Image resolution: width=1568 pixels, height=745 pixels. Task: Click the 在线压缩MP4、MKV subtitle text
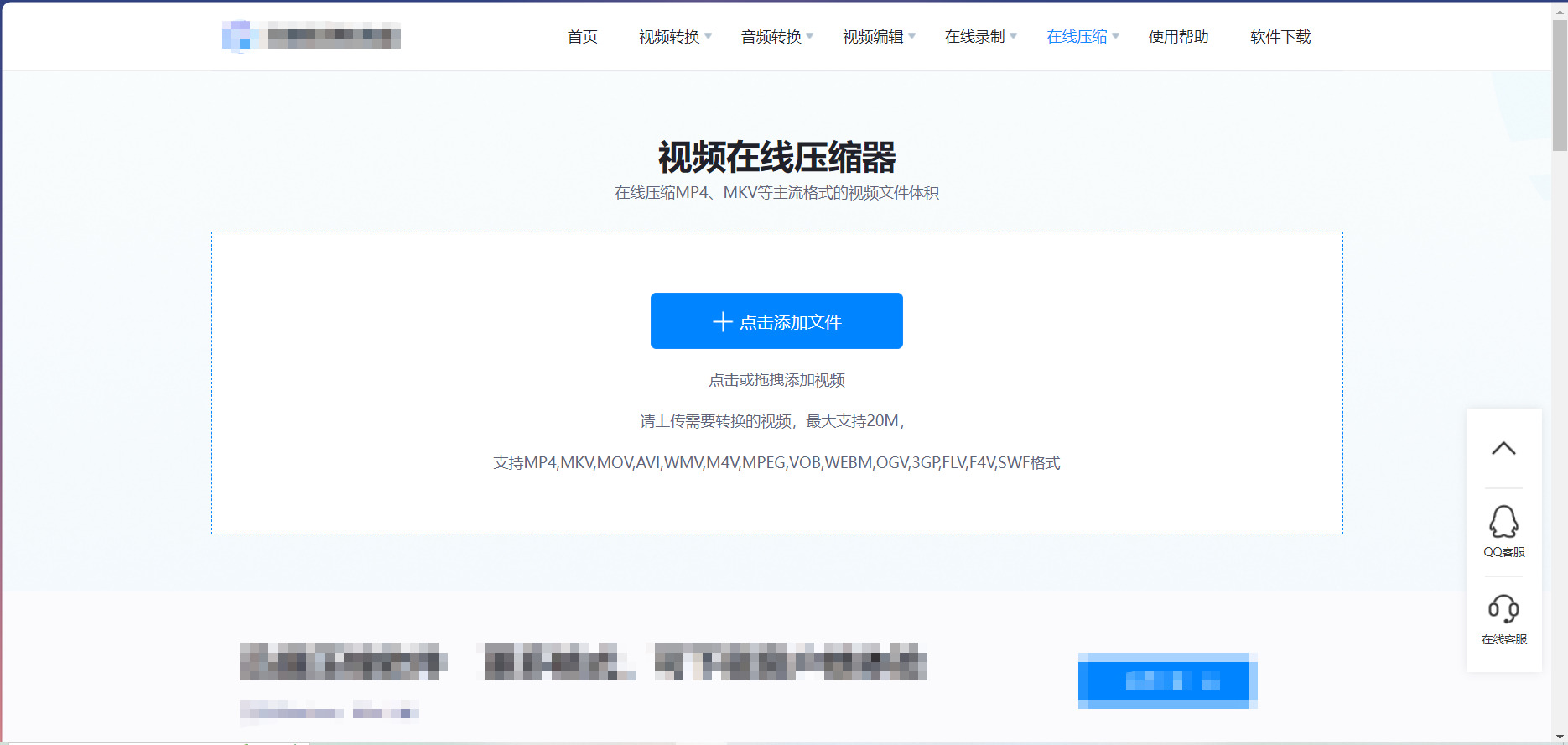coord(776,193)
